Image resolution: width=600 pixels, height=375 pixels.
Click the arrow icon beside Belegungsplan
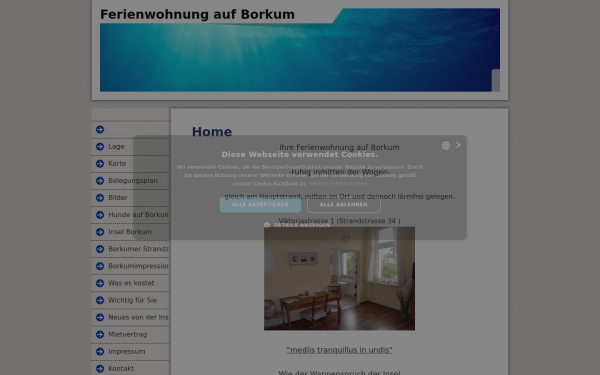coord(100,181)
